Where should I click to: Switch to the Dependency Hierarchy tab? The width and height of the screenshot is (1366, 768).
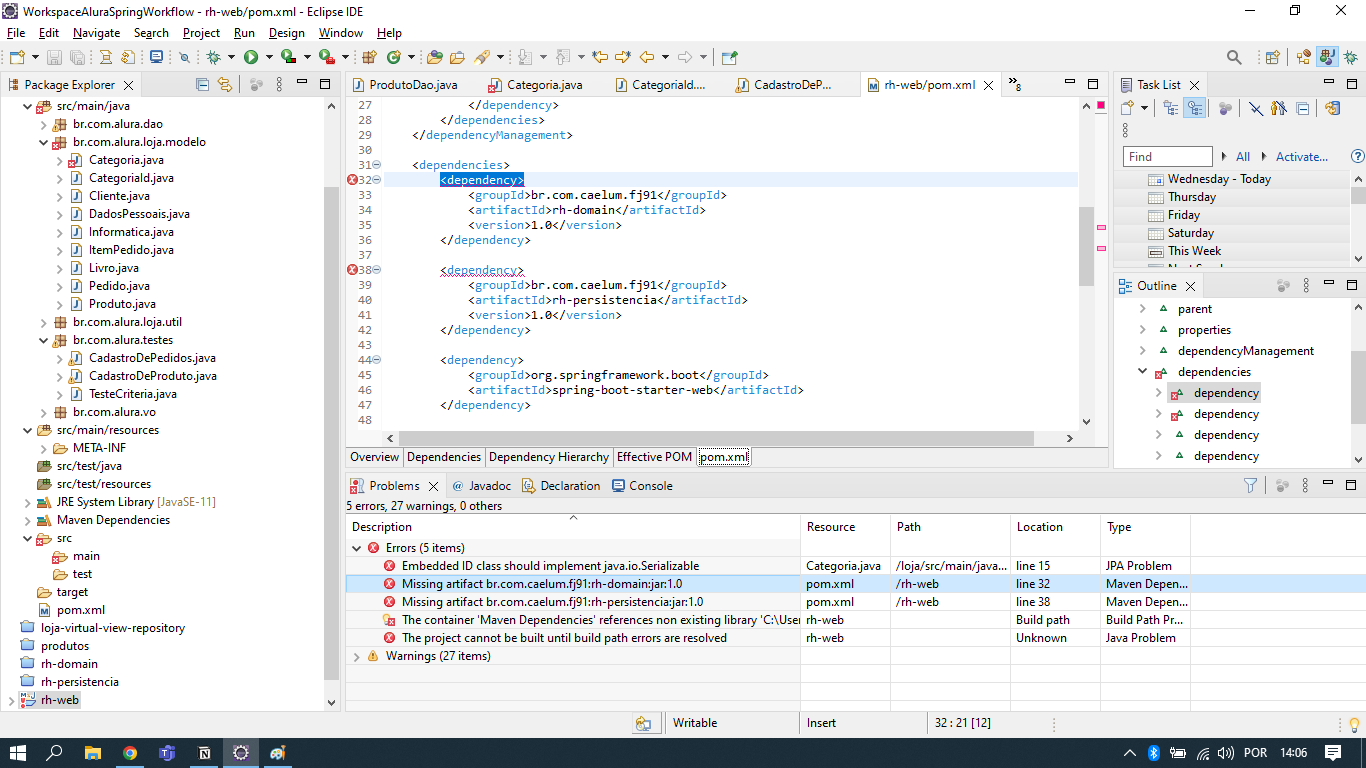[549, 457]
